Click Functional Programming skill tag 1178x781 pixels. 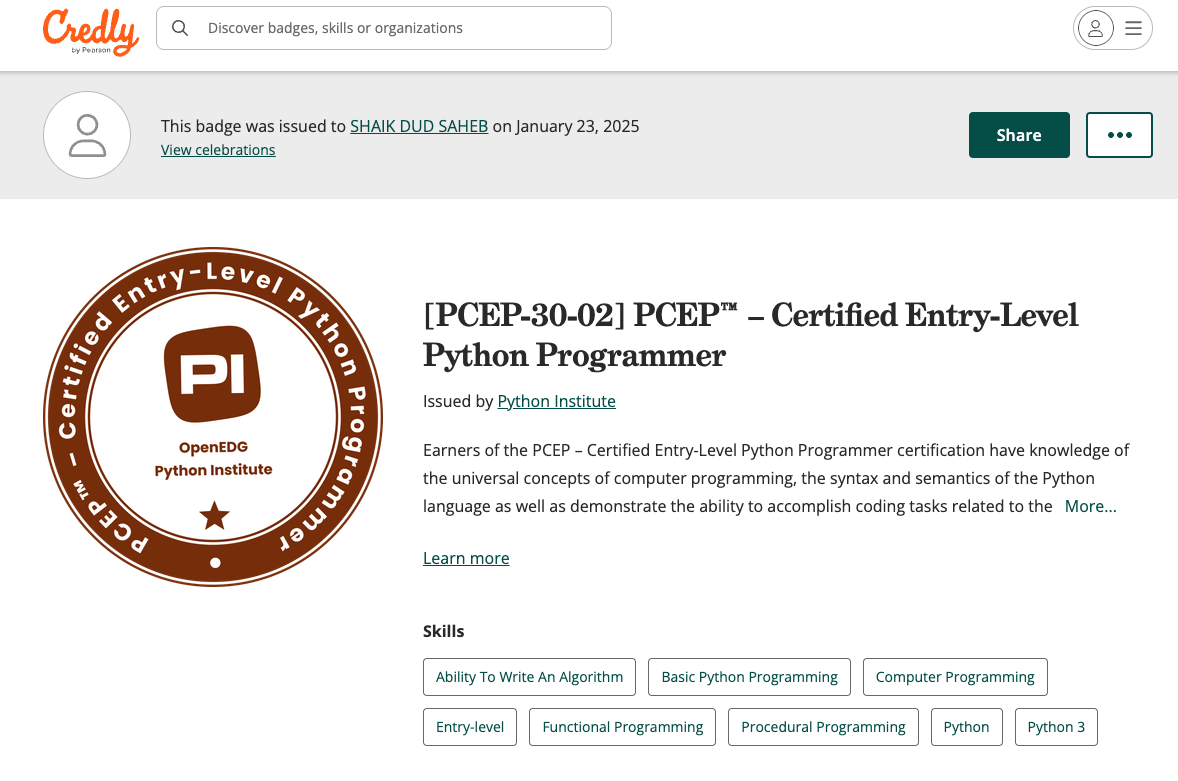(x=622, y=727)
